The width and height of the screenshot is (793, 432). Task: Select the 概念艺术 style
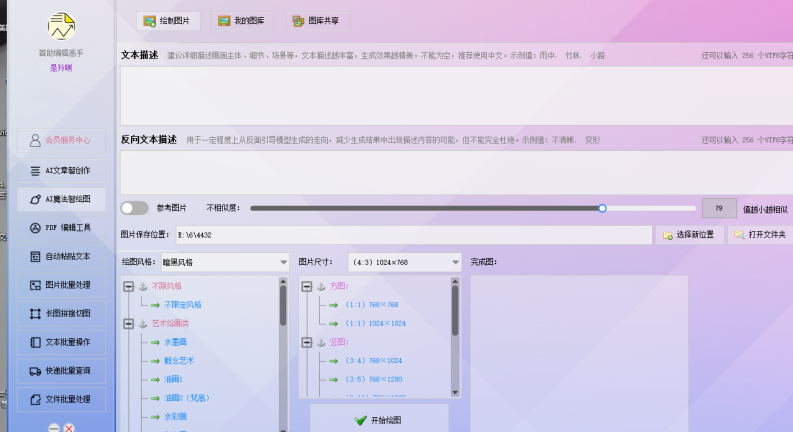click(179, 361)
